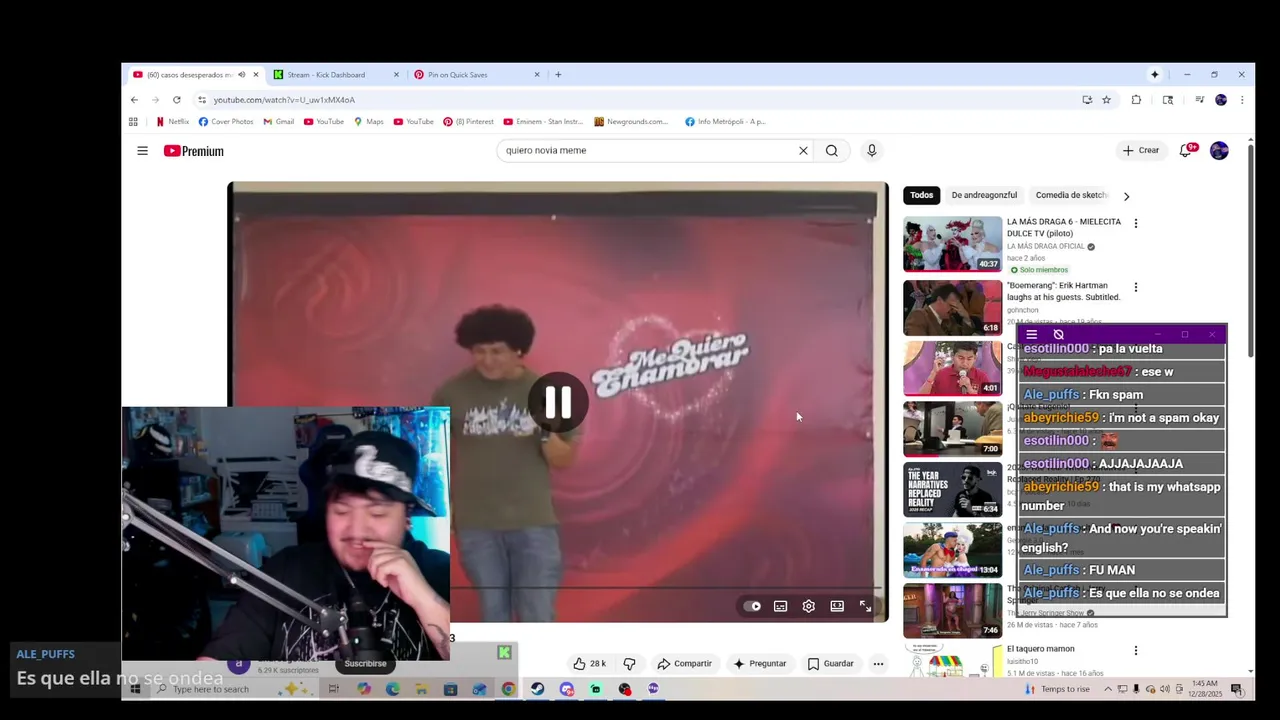Click the address bar URL

coord(284,100)
